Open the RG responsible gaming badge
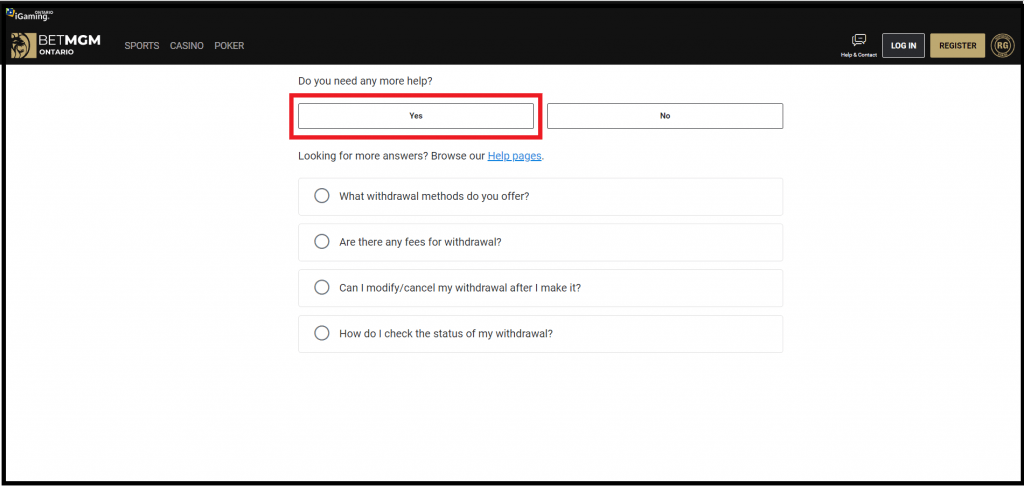 [1002, 45]
